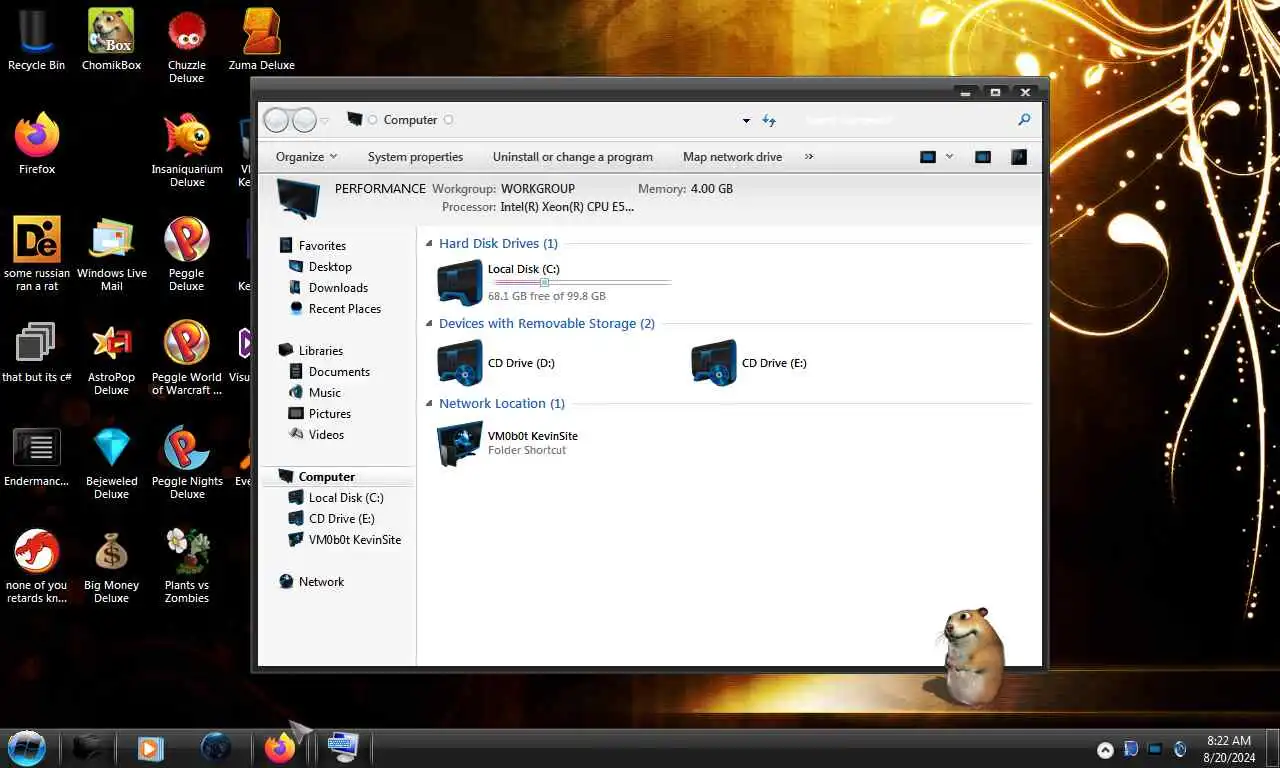
Task: Select Desktop under Favorites
Action: point(330,267)
